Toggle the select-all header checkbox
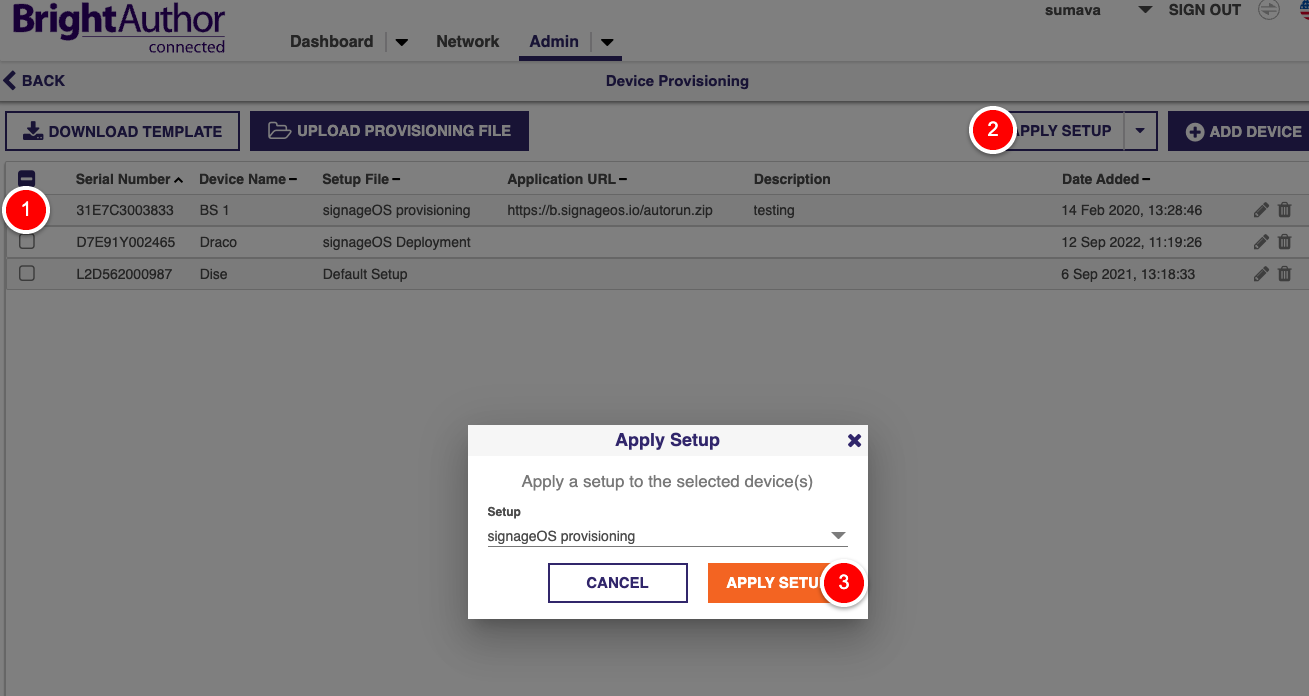The width and height of the screenshot is (1309, 696). pyautogui.click(x=27, y=179)
